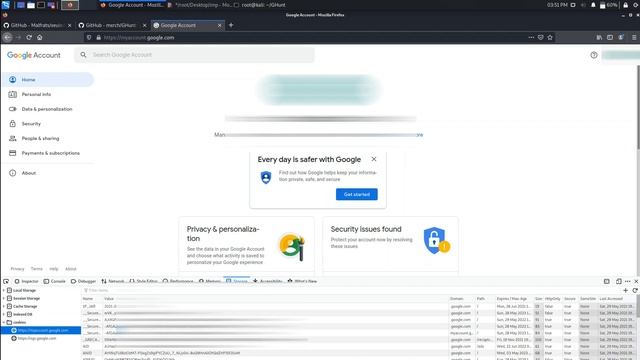Click the padlock site security icon

pyautogui.click(x=98, y=38)
